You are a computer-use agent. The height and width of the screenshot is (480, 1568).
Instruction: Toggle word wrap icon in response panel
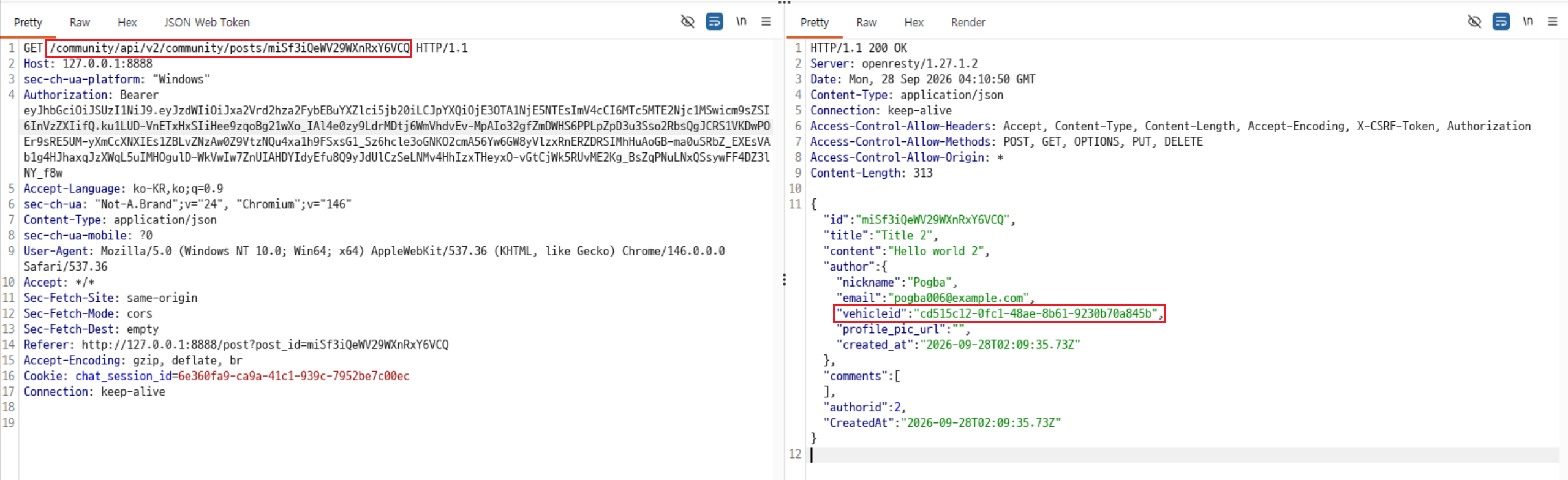(1501, 22)
